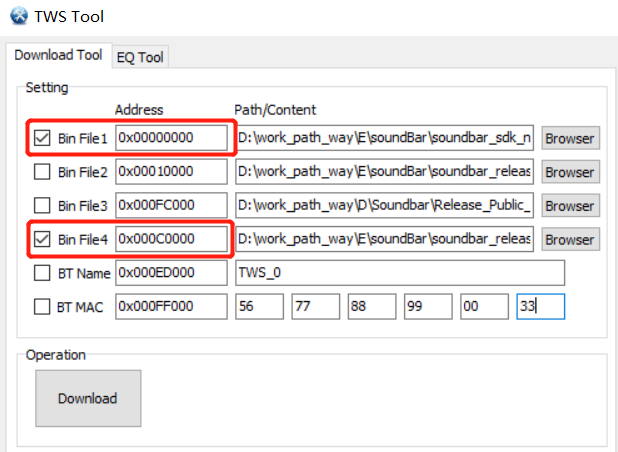Enable the Bin File2 checkbox
The height and width of the screenshot is (452, 618).
[x=42, y=172]
